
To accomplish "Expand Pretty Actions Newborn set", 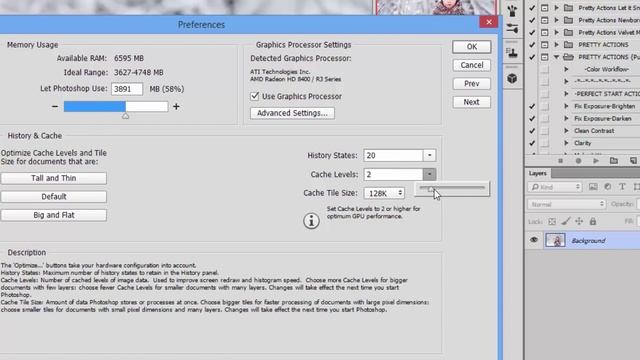I will coord(556,20).
